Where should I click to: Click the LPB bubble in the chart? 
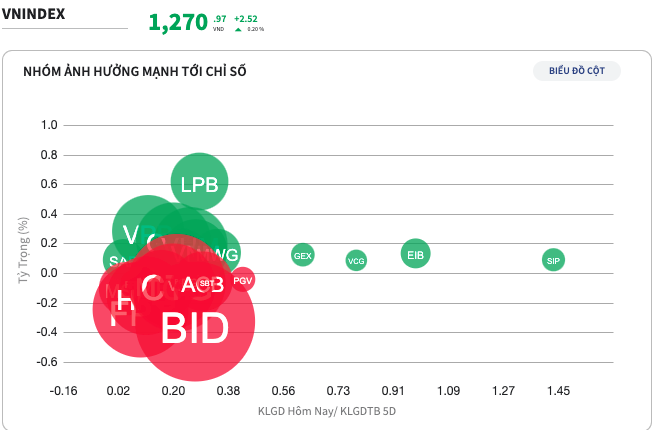[200, 183]
